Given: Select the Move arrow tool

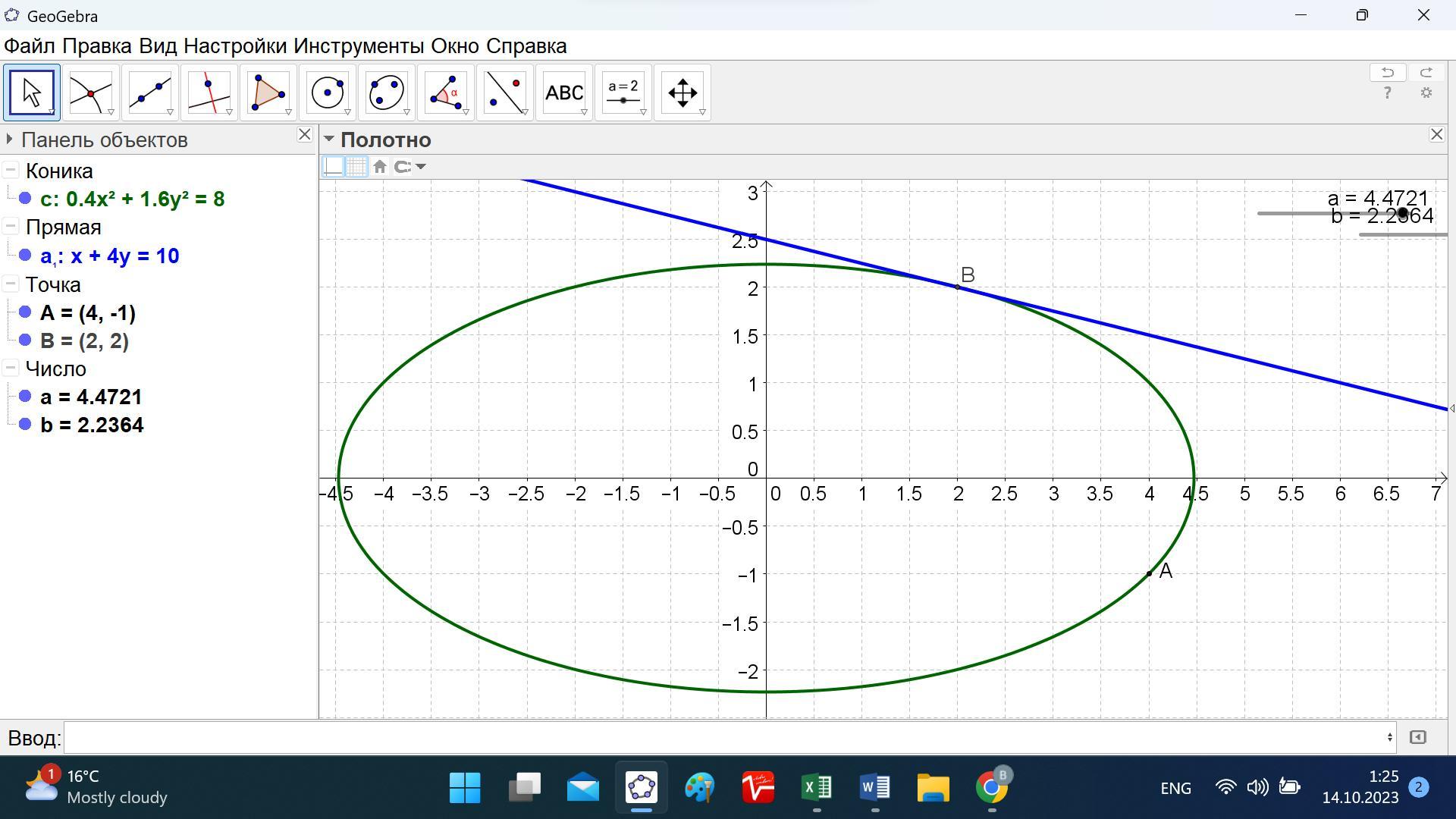Looking at the screenshot, I should (x=32, y=93).
